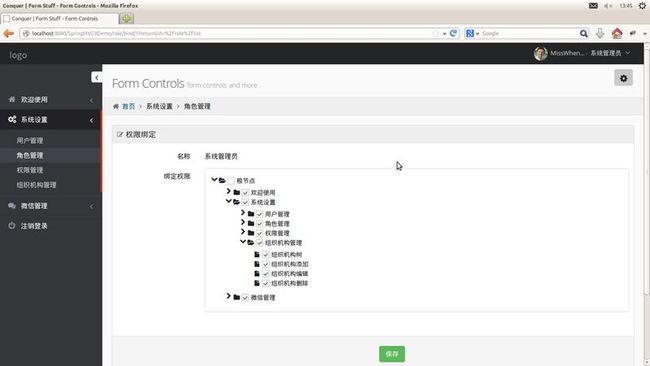650x366 pixels.
Task: Expand the 权限管理 tree node
Action: pyautogui.click(x=243, y=232)
